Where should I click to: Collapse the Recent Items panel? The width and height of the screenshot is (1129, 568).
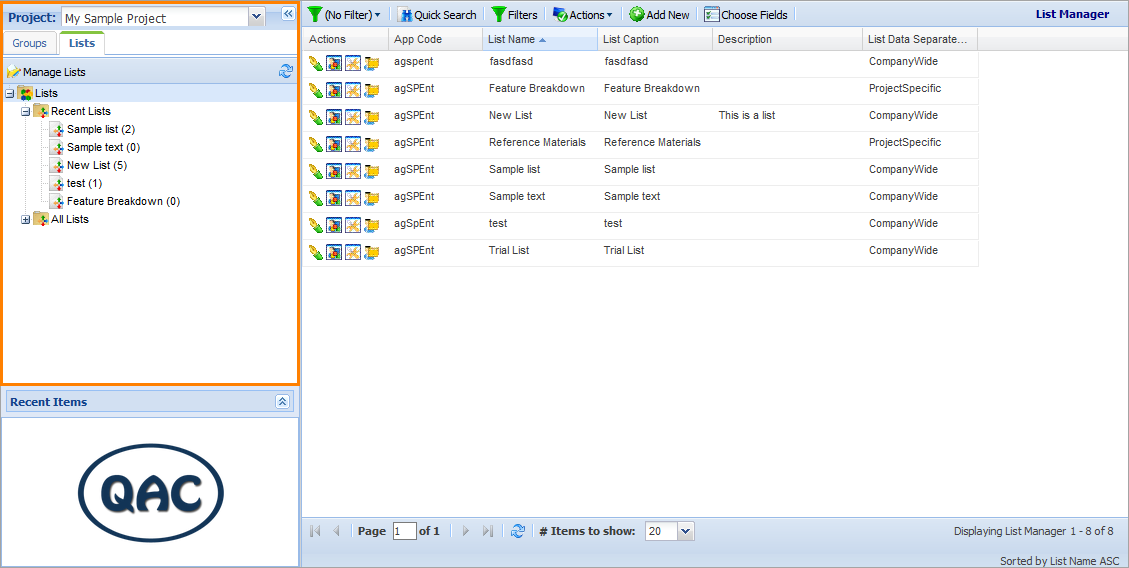[283, 402]
